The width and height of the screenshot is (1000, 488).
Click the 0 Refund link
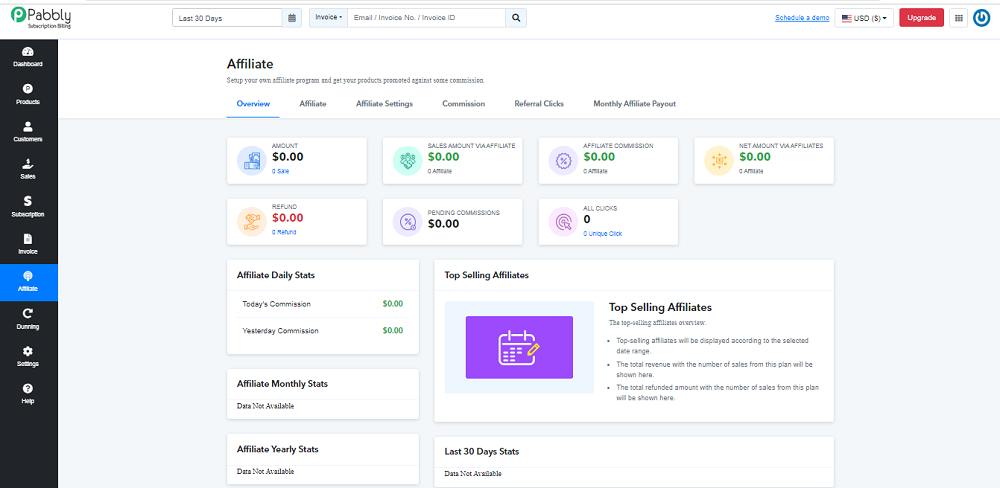click(x=284, y=232)
